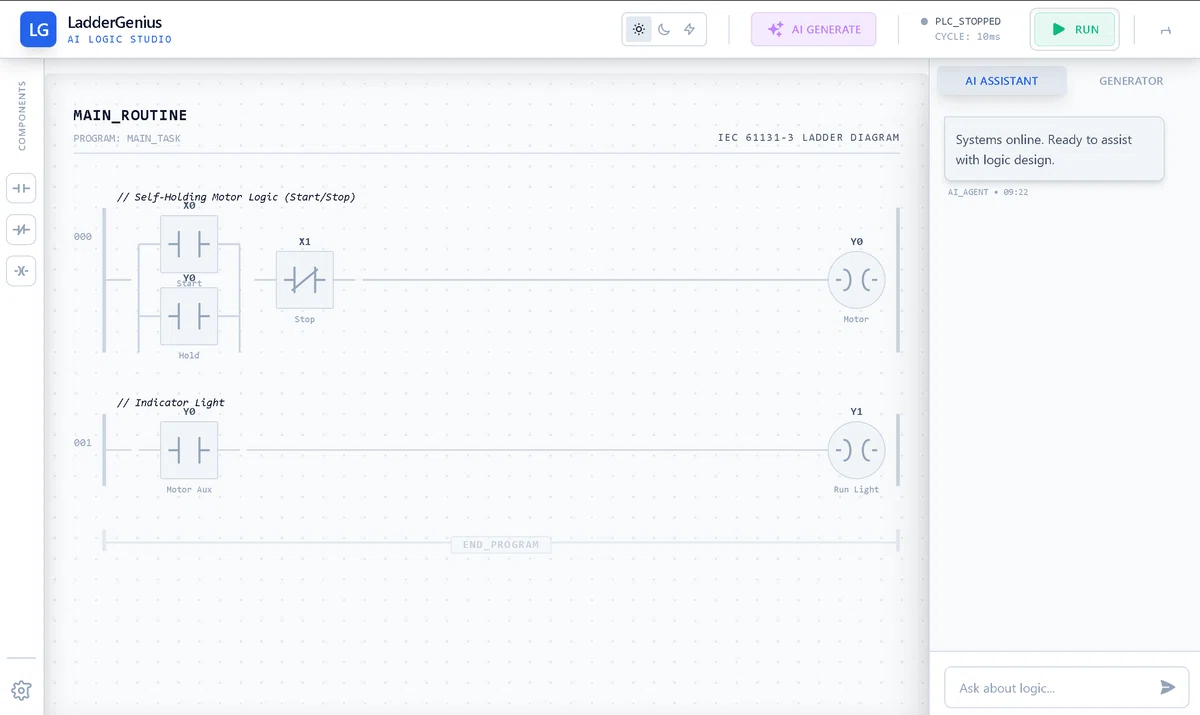This screenshot has height=715, width=1200.
Task: Select the Y0 Motor Aux contact
Action: (189, 450)
